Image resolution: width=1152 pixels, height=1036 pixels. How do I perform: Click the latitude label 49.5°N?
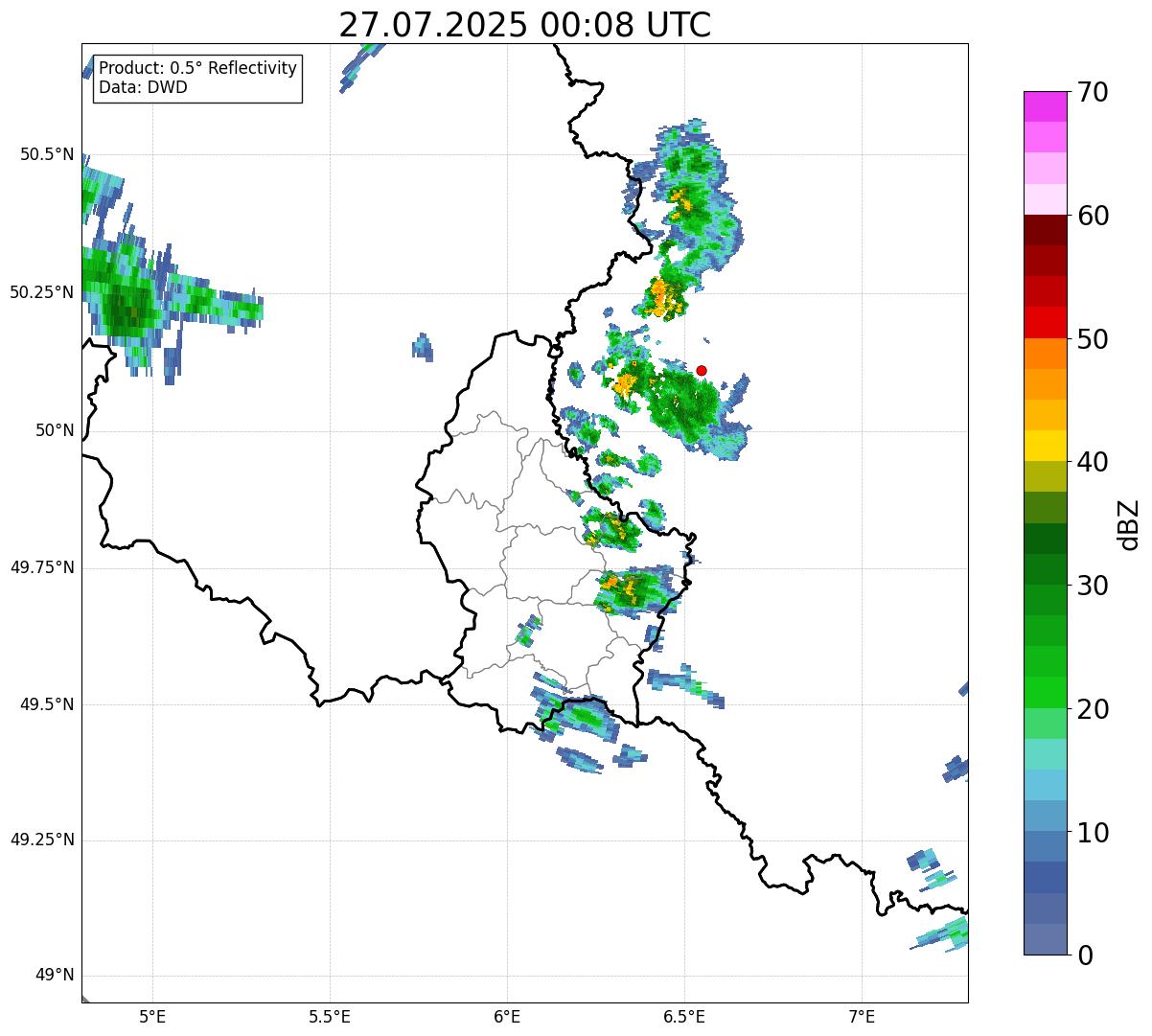click(x=46, y=704)
